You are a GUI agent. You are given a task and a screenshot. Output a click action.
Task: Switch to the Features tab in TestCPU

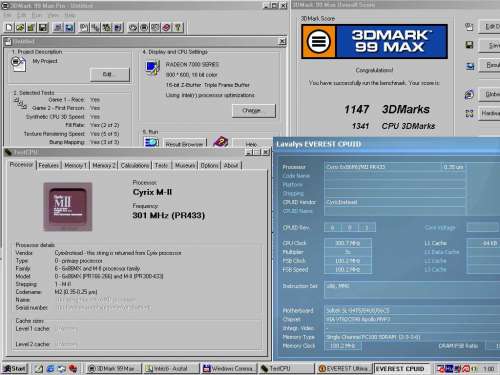[49, 165]
